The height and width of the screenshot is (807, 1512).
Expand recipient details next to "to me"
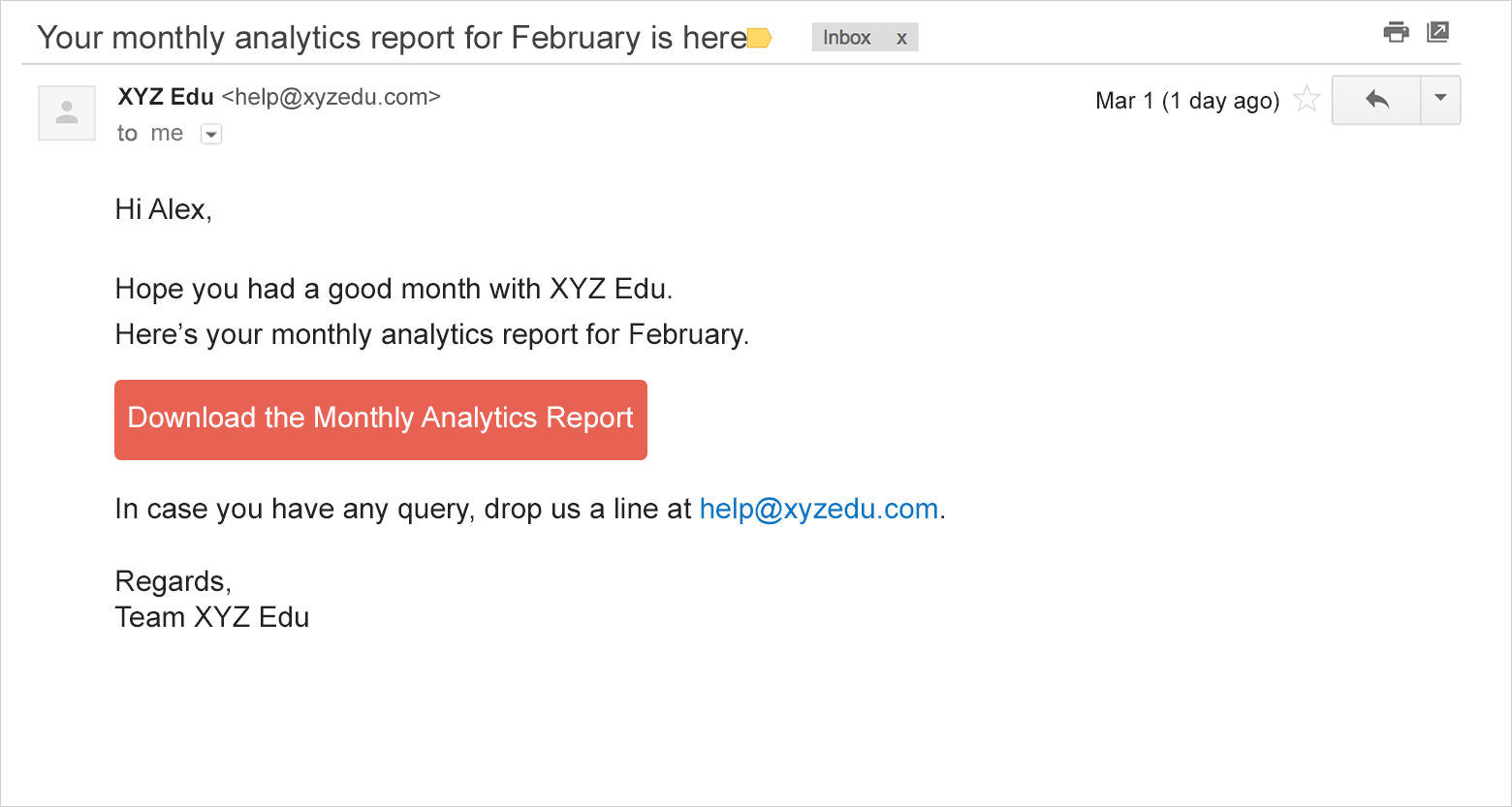[211, 135]
